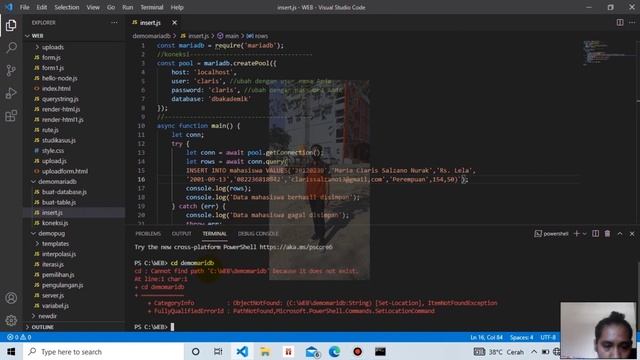Open the Selection menu
This screenshot has width=640, height=360.
tap(67, 7)
